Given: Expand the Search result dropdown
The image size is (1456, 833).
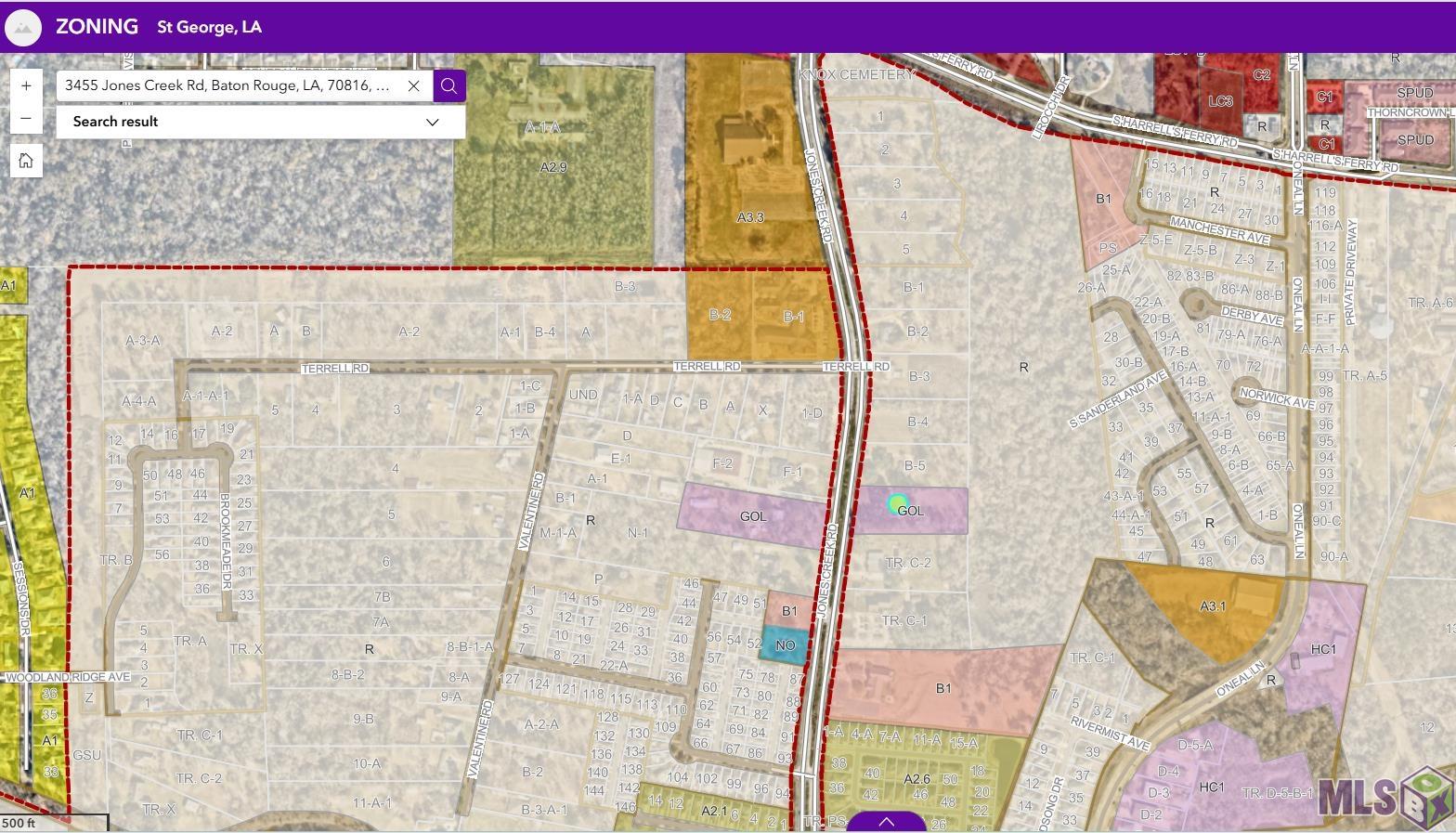Looking at the screenshot, I should (x=432, y=122).
